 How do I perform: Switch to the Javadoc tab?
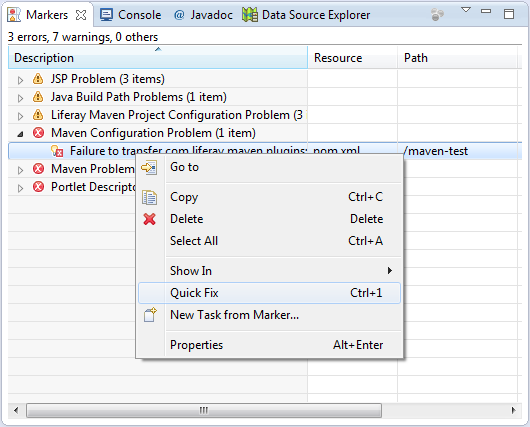point(203,15)
